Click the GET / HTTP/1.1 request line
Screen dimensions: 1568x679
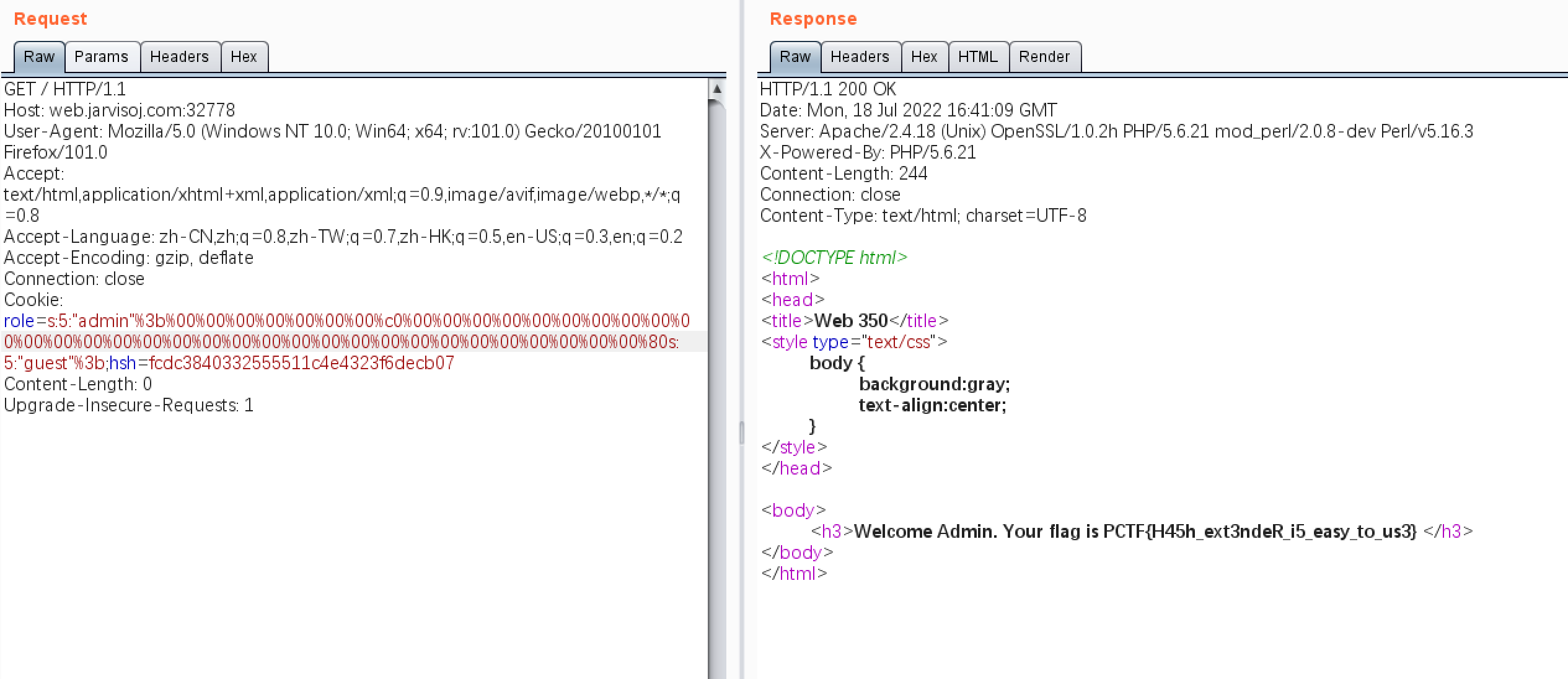pos(65,89)
